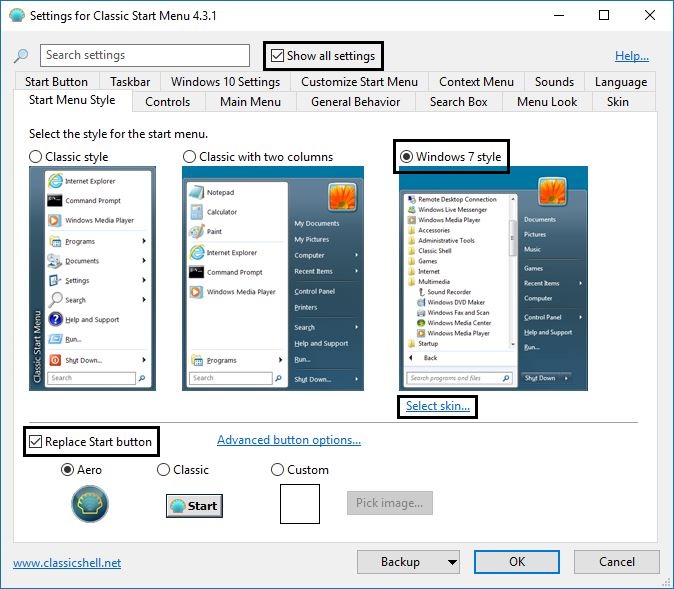Viewport: 674px width, 589px height.
Task: Open the Windows 10 Settings tab
Action: (225, 81)
